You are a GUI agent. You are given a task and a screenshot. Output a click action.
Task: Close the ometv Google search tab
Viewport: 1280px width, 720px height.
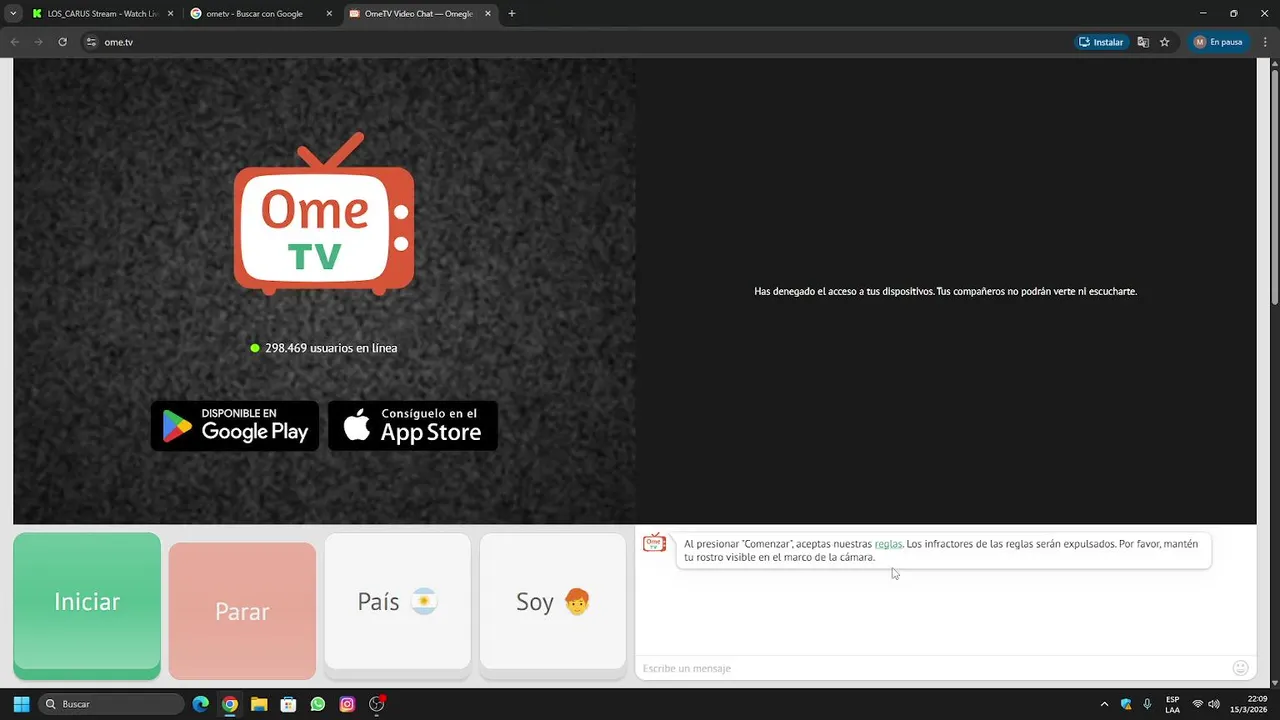pyautogui.click(x=329, y=14)
